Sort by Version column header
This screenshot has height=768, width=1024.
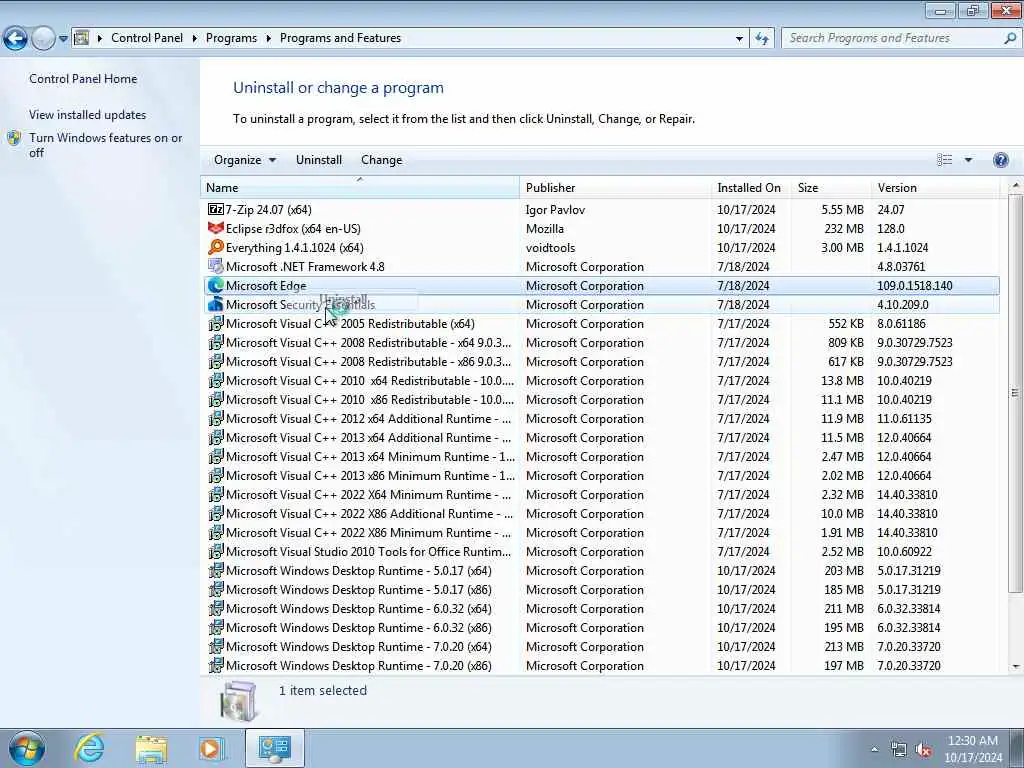point(935,187)
